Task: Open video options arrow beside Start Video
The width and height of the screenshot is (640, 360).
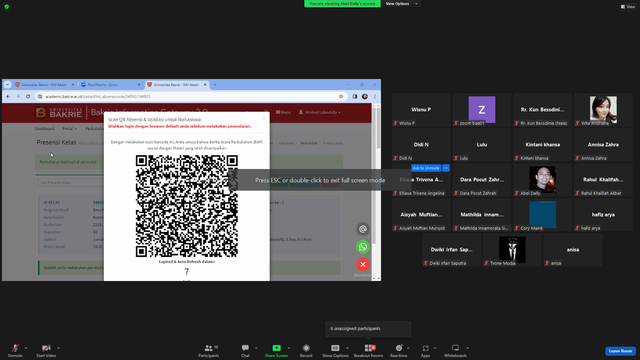Action: coord(58,348)
